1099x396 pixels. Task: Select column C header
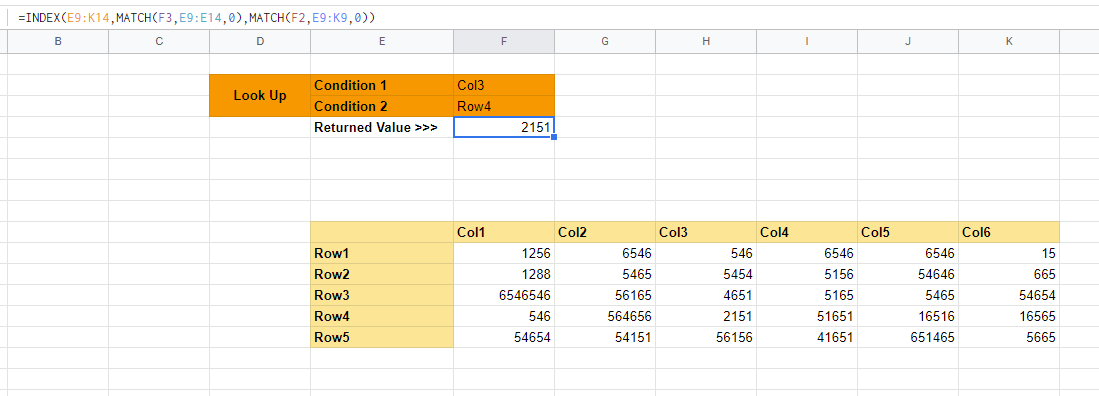pyautogui.click(x=159, y=41)
